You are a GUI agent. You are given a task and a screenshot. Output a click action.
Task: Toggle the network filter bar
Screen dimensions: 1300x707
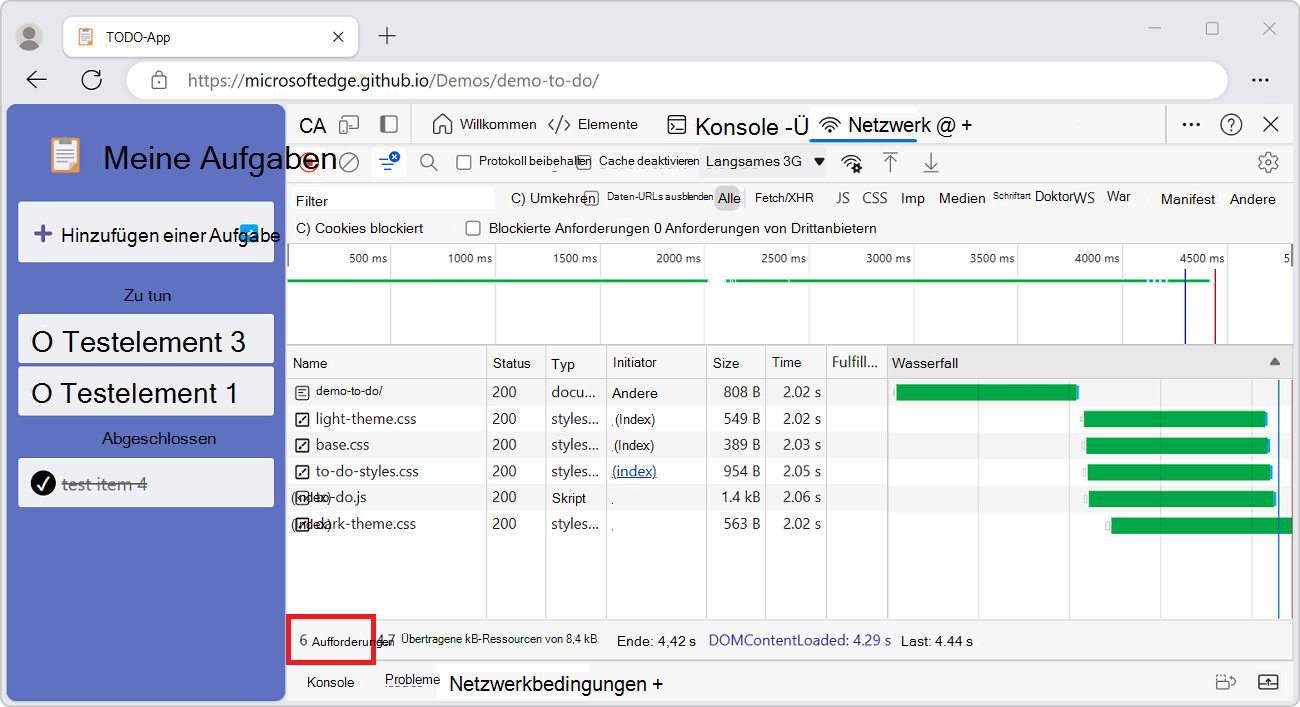pyautogui.click(x=389, y=161)
